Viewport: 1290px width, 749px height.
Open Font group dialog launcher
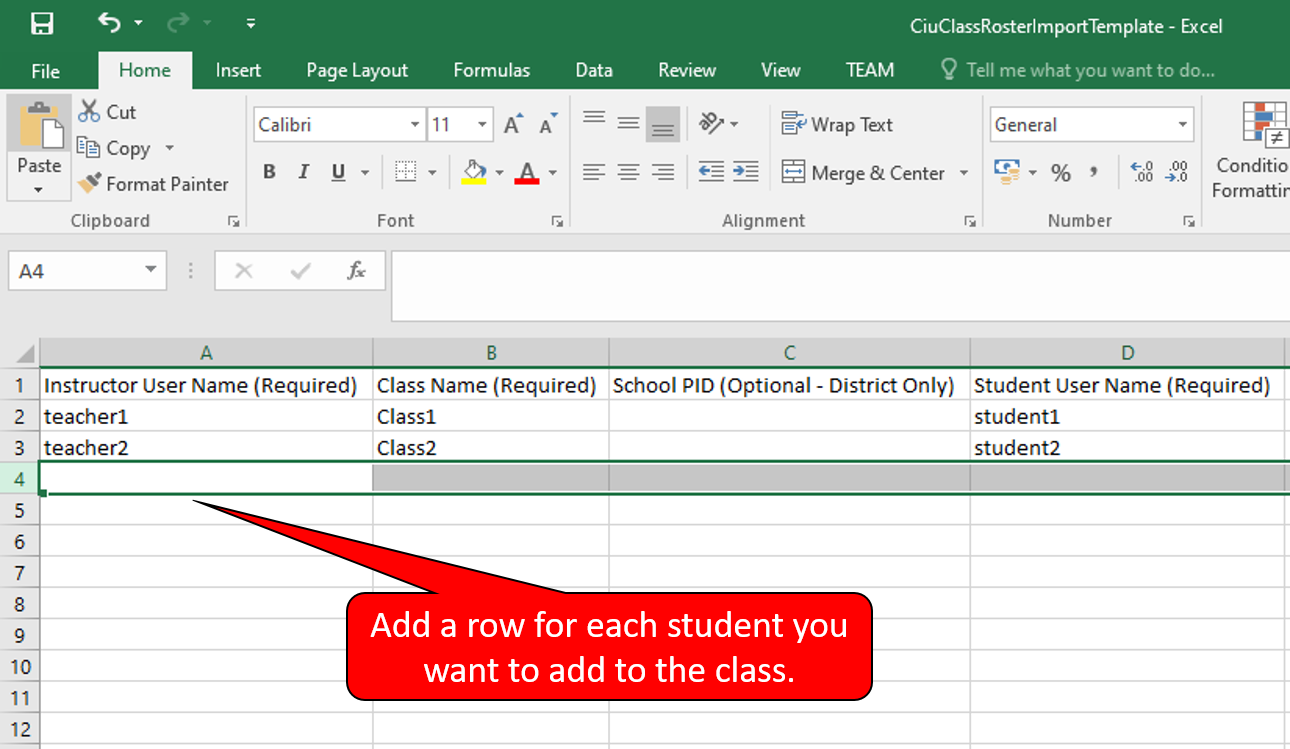click(557, 221)
